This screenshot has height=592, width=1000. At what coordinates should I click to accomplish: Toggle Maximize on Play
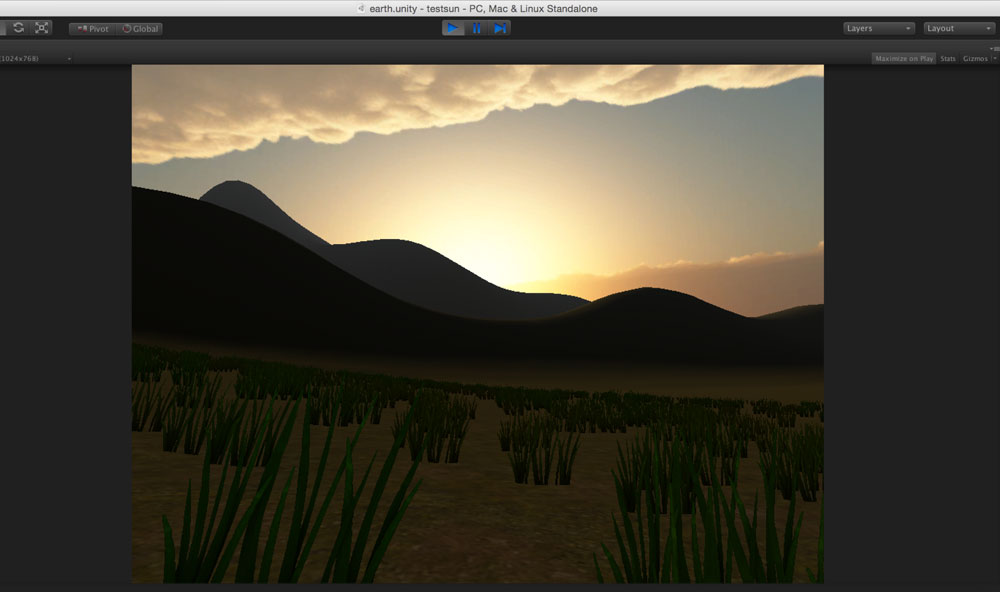903,59
